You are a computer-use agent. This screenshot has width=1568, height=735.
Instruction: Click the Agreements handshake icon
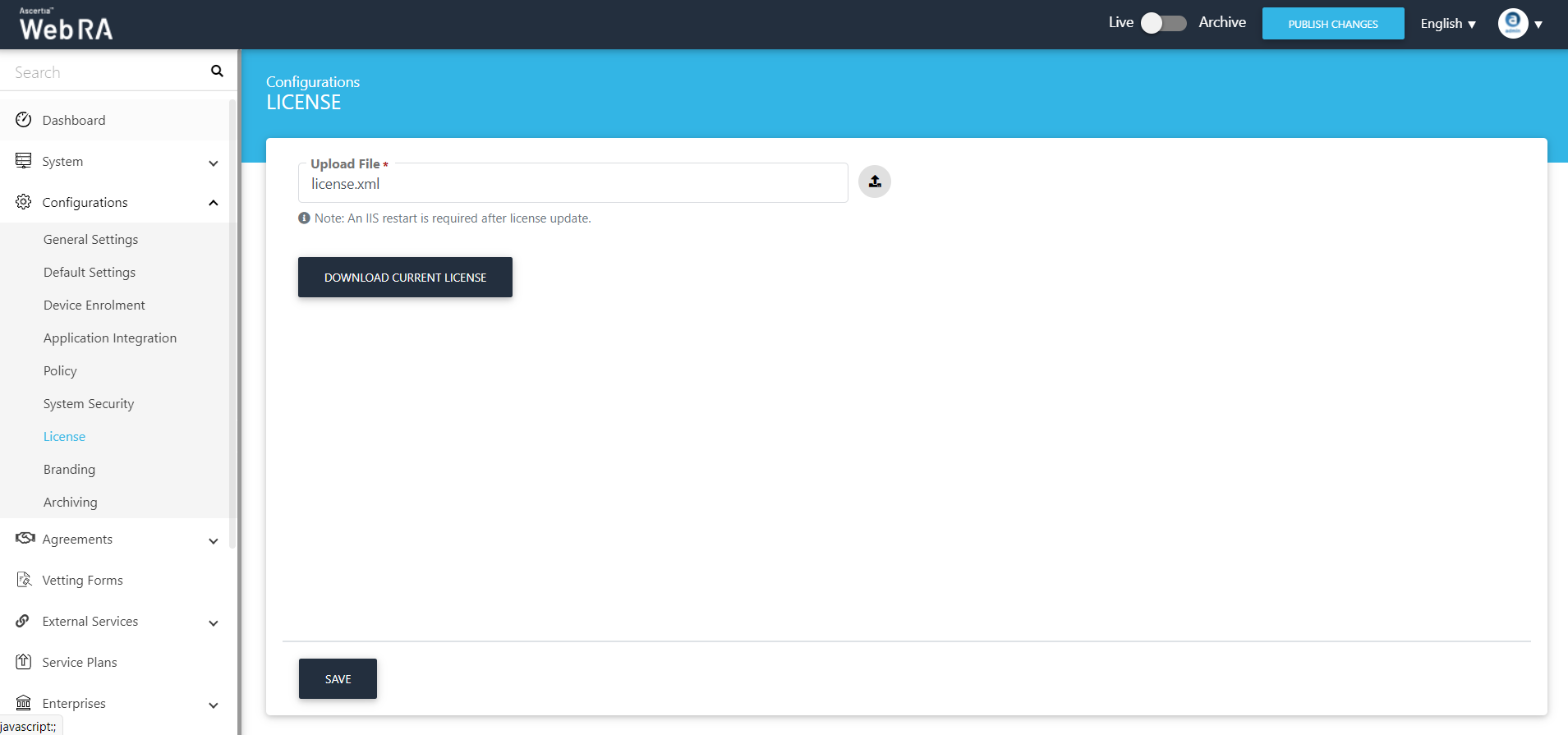coord(25,538)
